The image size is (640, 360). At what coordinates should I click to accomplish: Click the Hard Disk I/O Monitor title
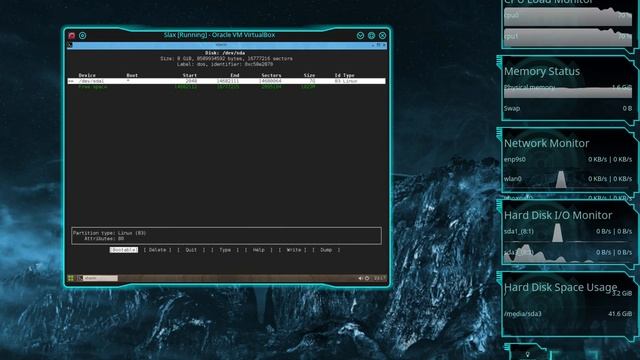click(x=558, y=215)
